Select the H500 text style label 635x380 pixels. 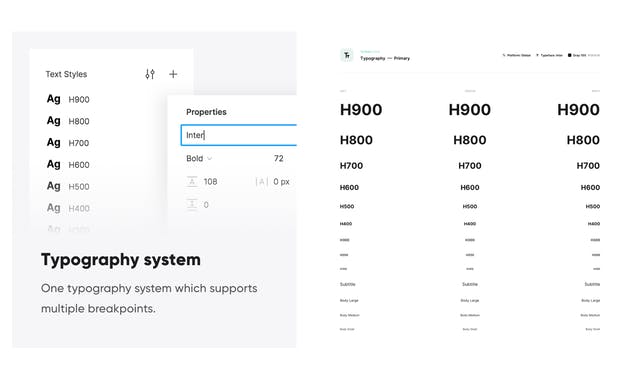tap(79, 187)
